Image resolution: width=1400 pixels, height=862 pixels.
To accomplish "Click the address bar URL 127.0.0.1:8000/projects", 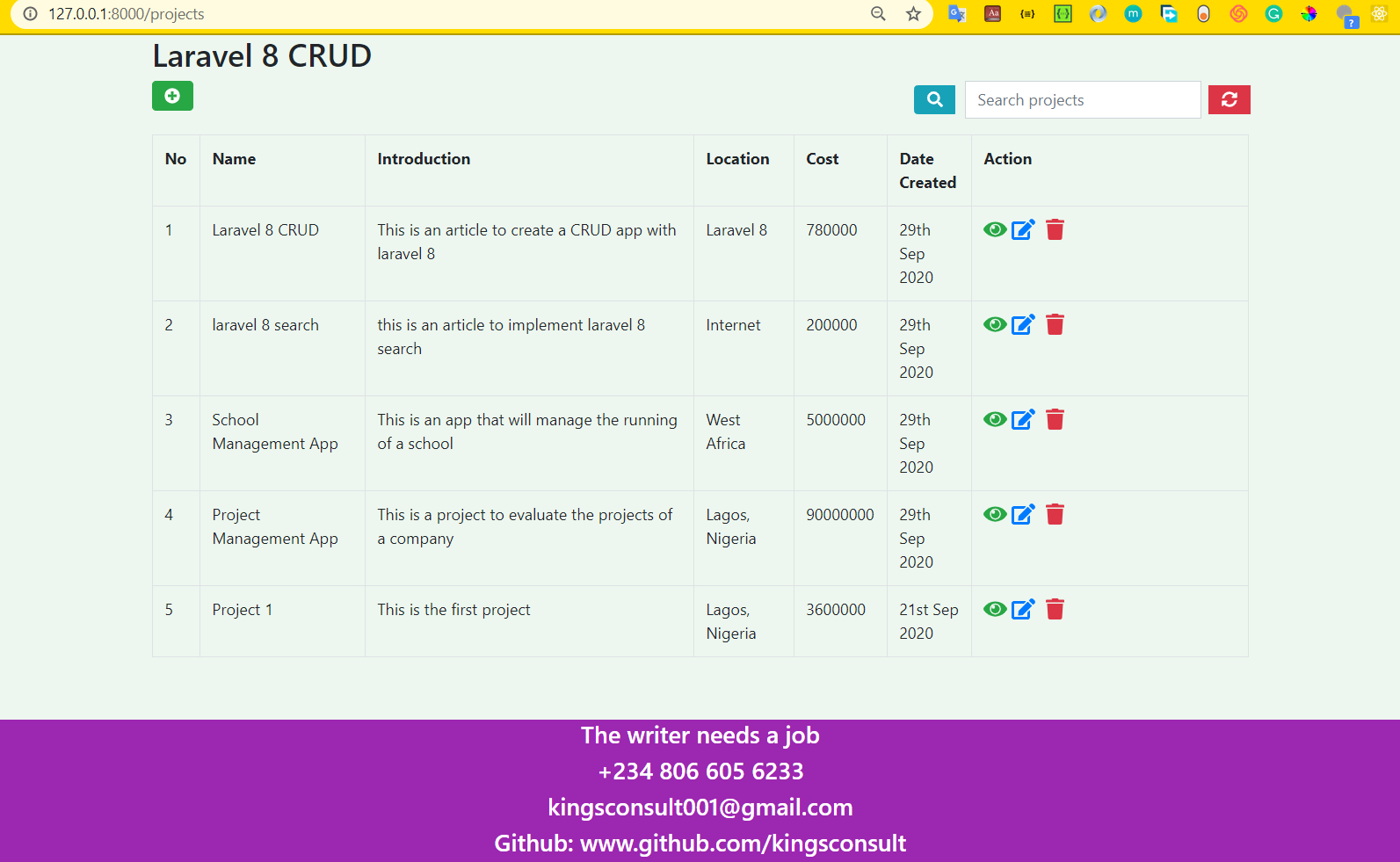I will point(126,14).
